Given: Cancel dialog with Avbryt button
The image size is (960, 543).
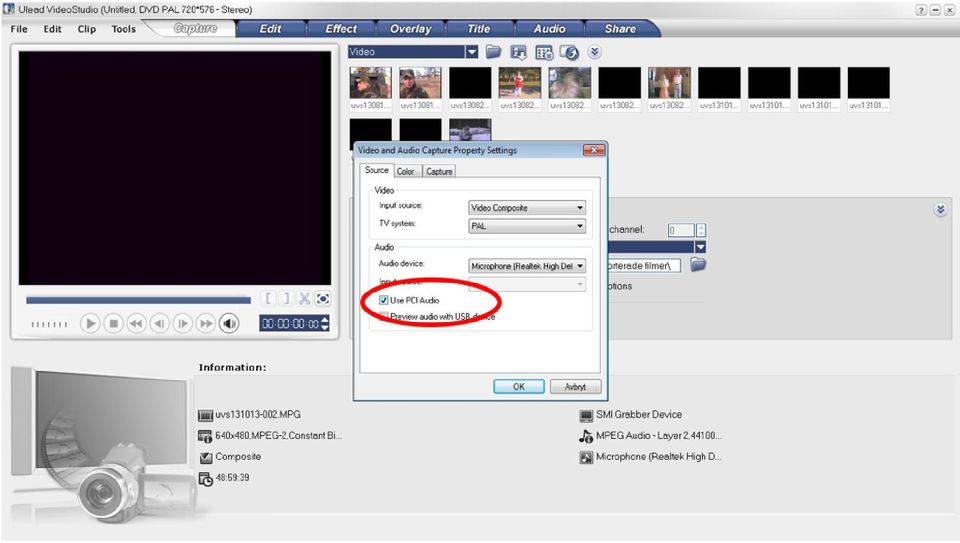Looking at the screenshot, I should pos(575,387).
